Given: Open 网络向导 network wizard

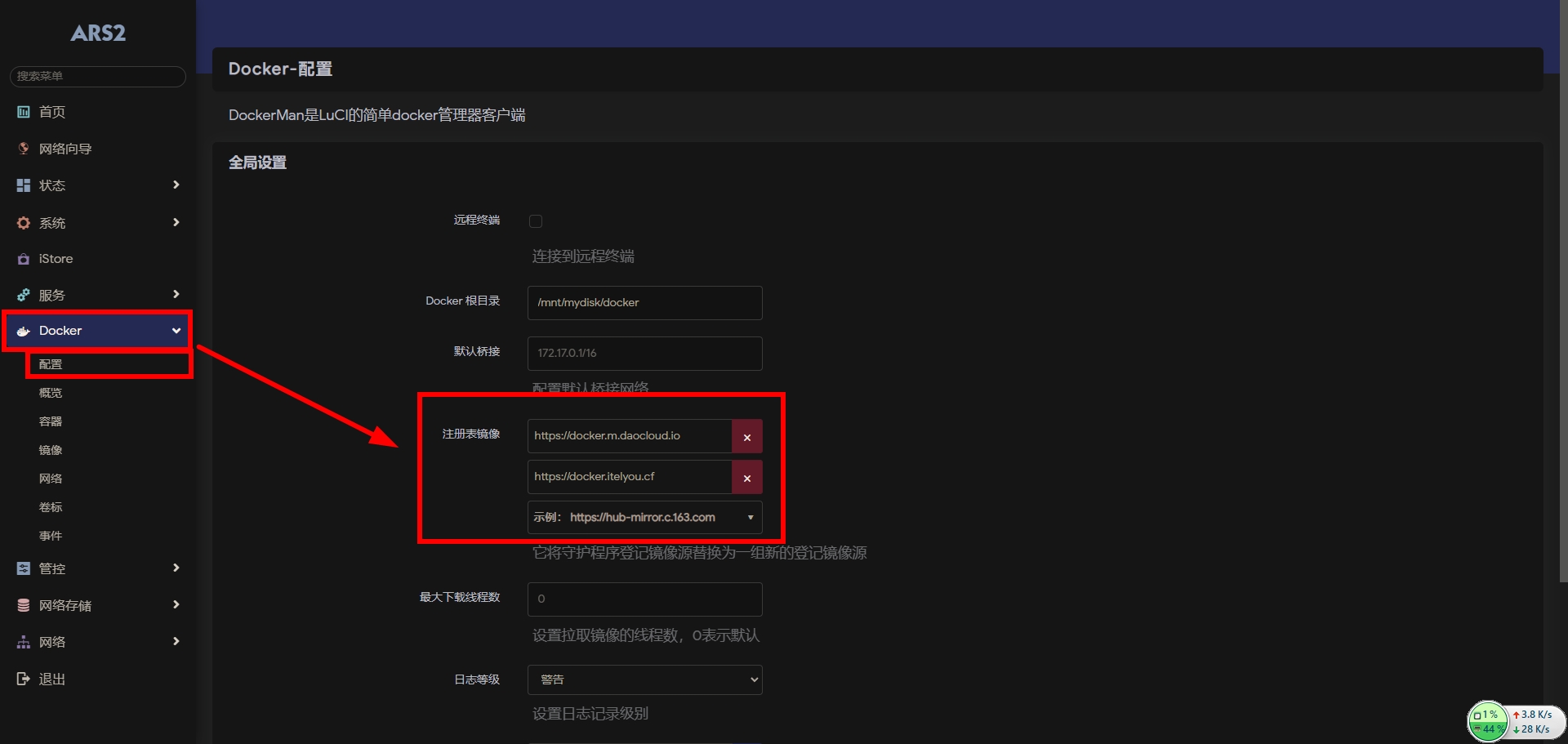Looking at the screenshot, I should 65,149.
